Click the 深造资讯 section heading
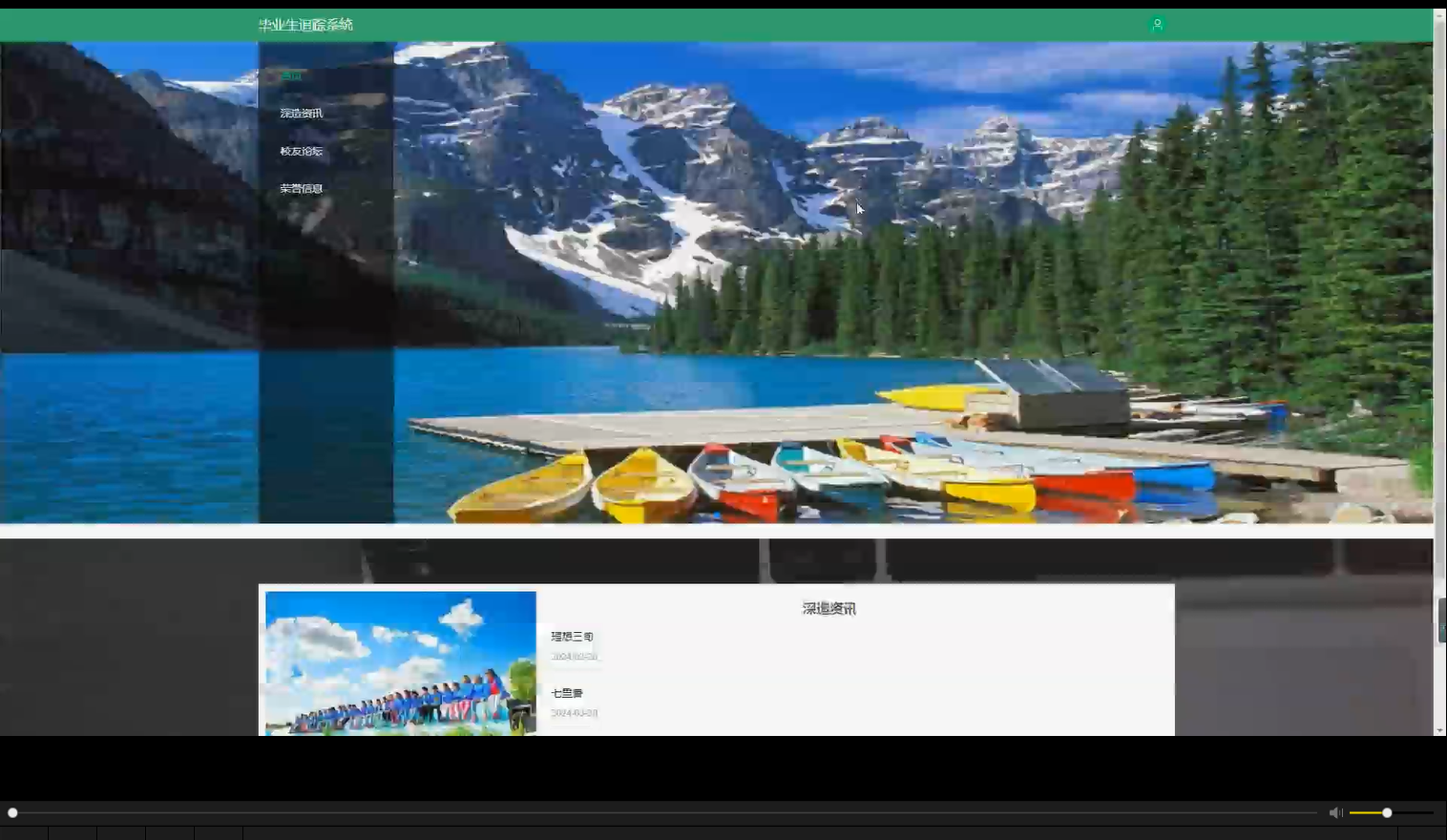This screenshot has width=1447, height=840. coord(828,608)
